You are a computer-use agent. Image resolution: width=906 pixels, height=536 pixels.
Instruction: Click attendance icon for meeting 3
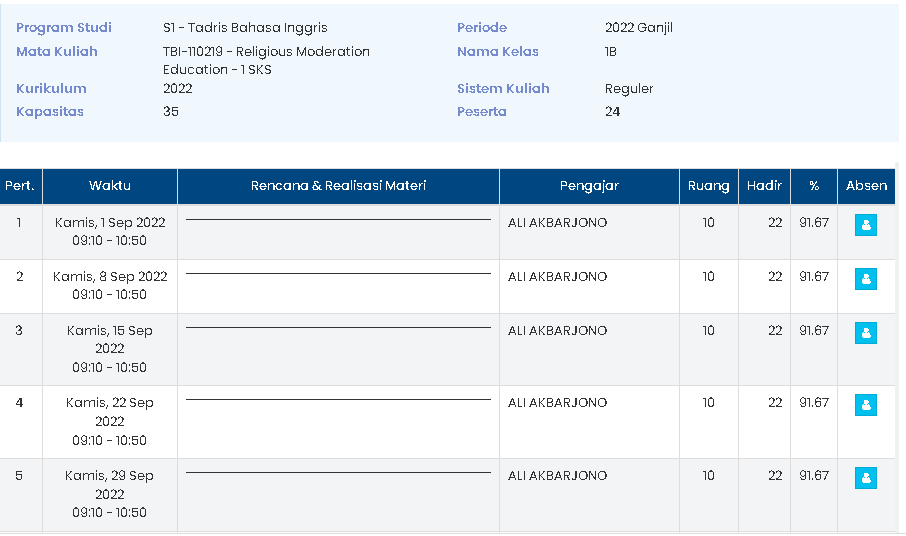pos(866,333)
